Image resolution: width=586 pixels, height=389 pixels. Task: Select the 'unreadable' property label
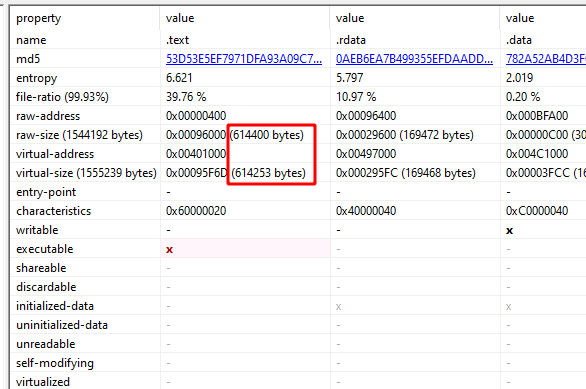tap(46, 344)
